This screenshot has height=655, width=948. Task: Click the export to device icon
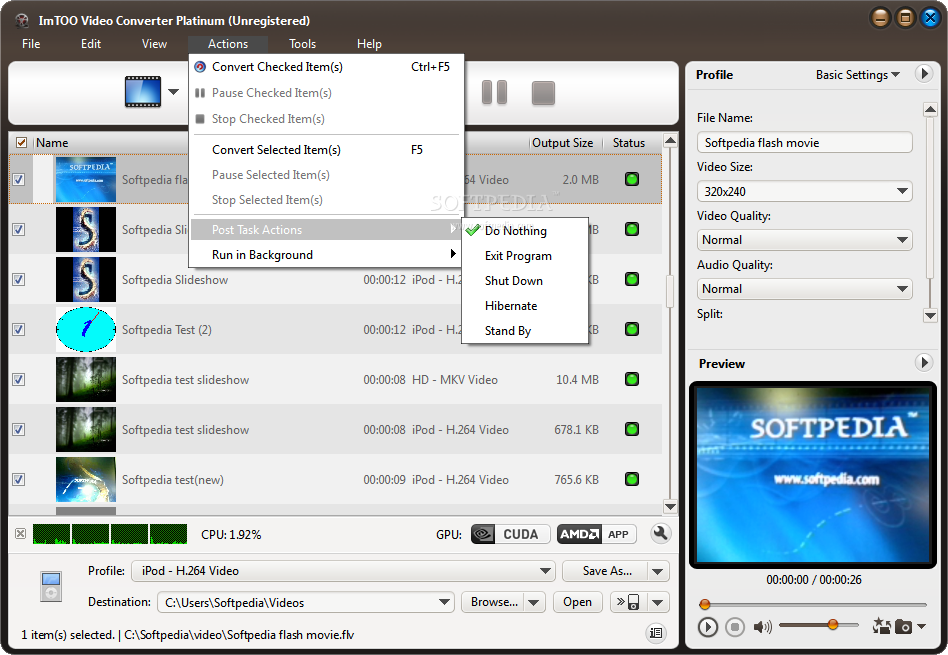[628, 602]
